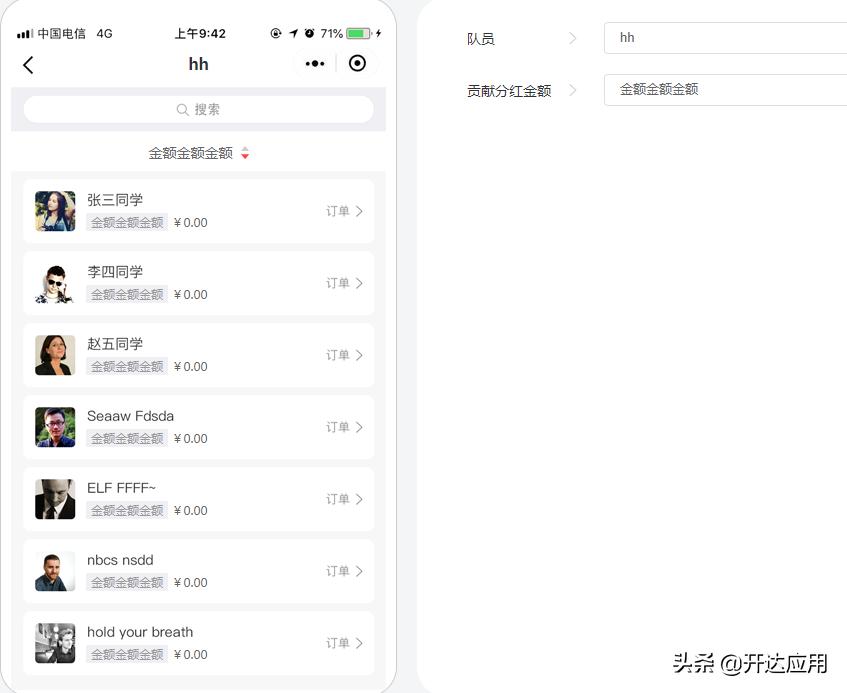Click the cellular signal bars icon
The width and height of the screenshot is (847, 693).
point(25,32)
